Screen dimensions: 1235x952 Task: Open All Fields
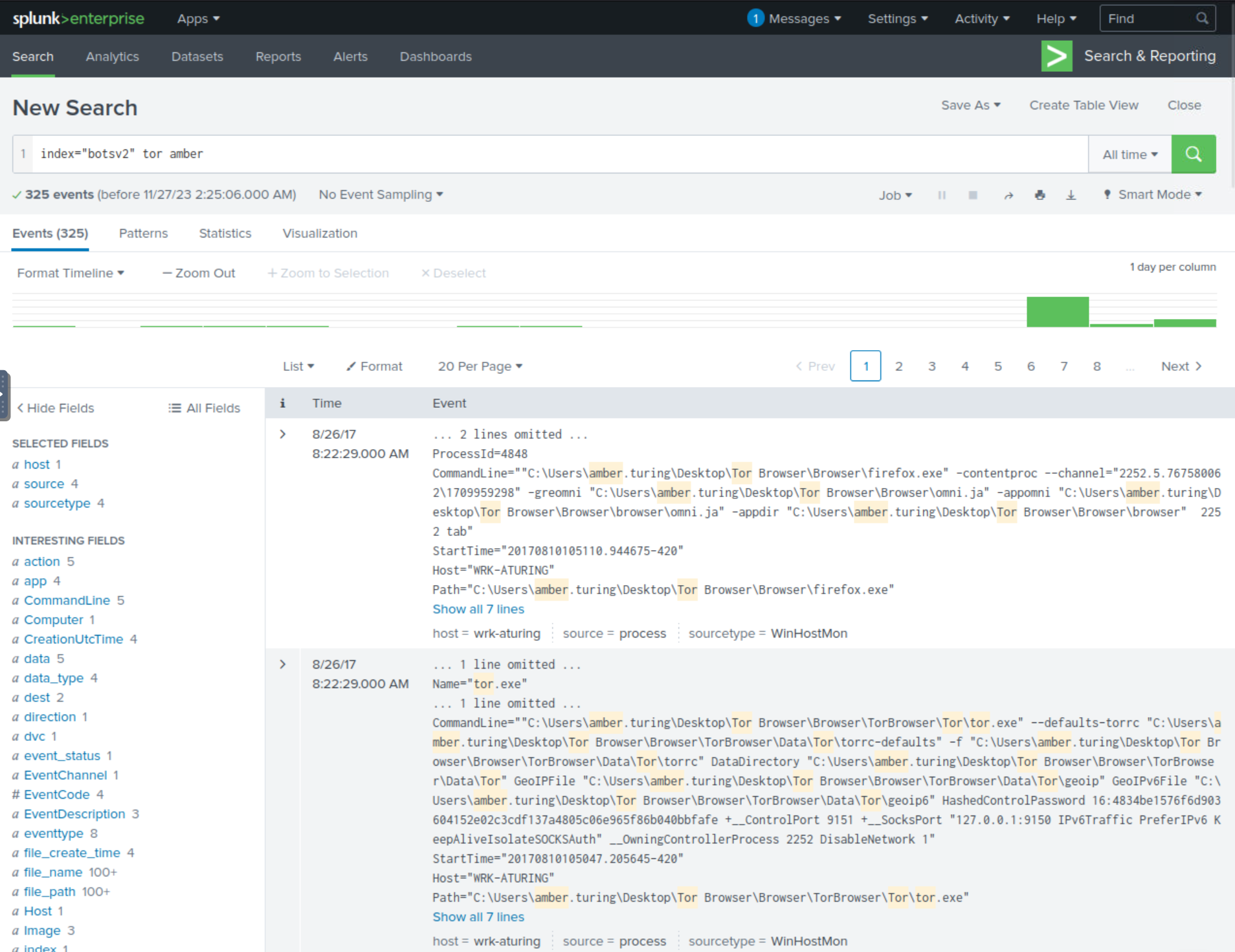click(x=204, y=408)
